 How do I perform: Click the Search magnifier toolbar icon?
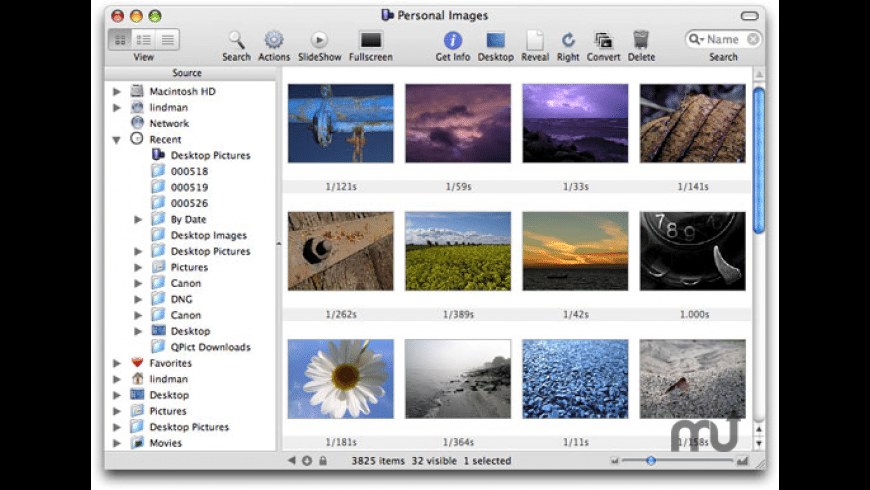click(236, 40)
